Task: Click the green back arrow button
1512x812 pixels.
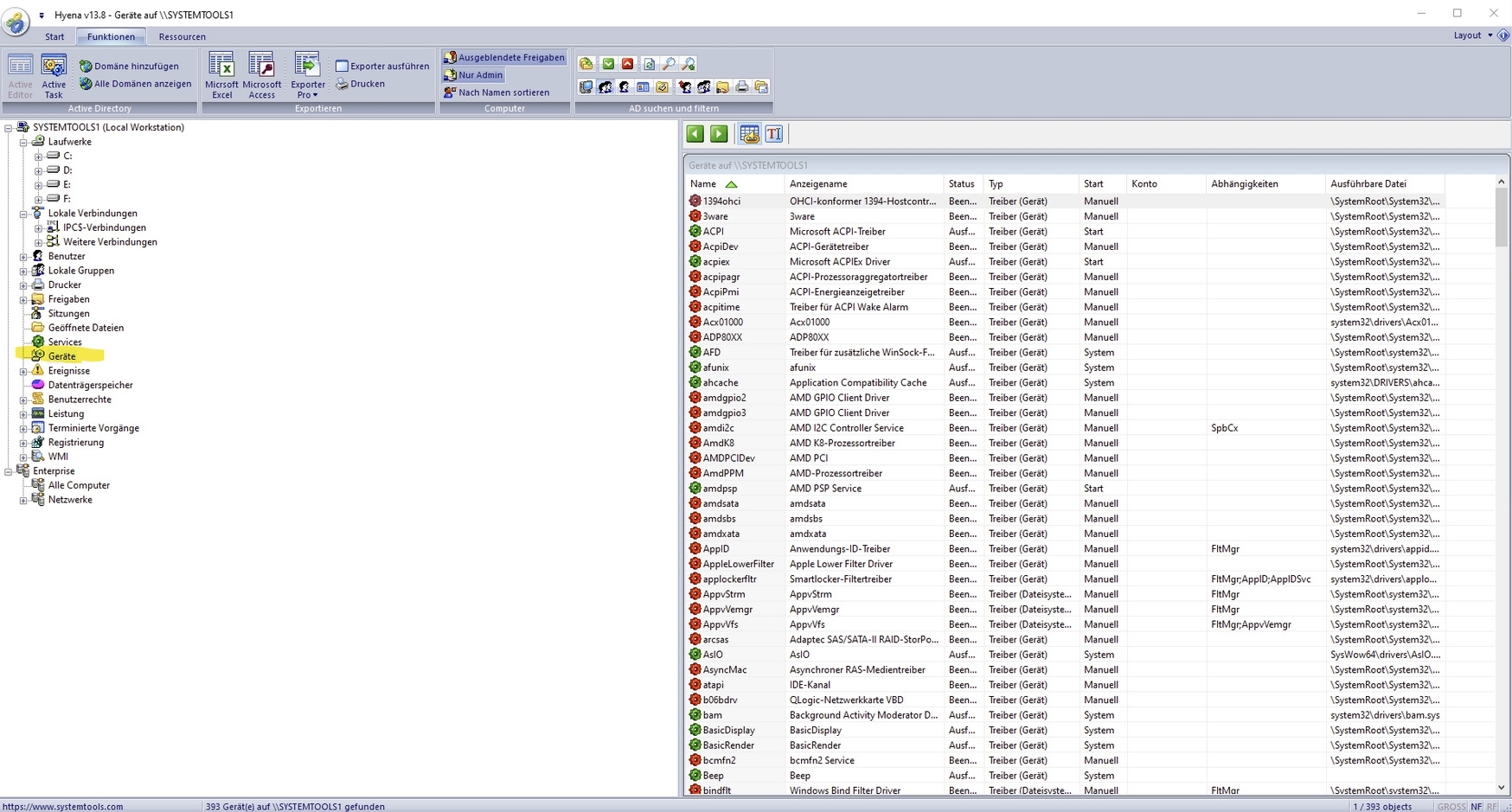Action: 695,134
